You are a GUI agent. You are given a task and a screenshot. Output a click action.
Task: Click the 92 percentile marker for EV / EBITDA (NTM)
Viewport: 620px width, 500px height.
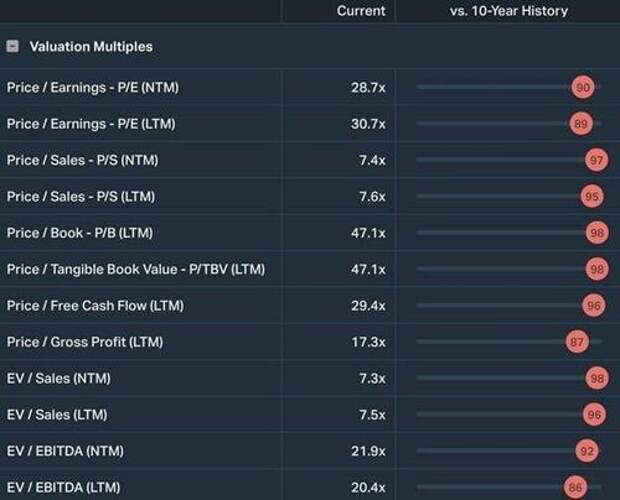coord(587,451)
